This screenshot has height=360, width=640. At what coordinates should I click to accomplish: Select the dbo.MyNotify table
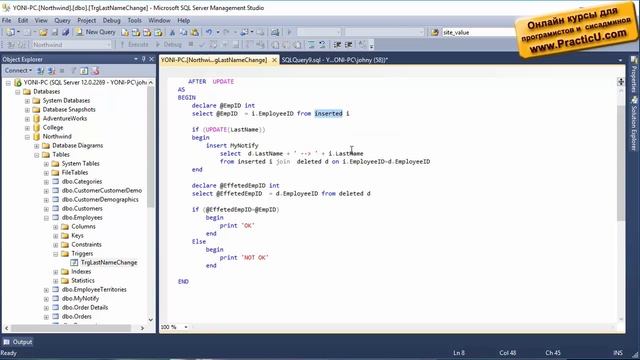pos(80,298)
